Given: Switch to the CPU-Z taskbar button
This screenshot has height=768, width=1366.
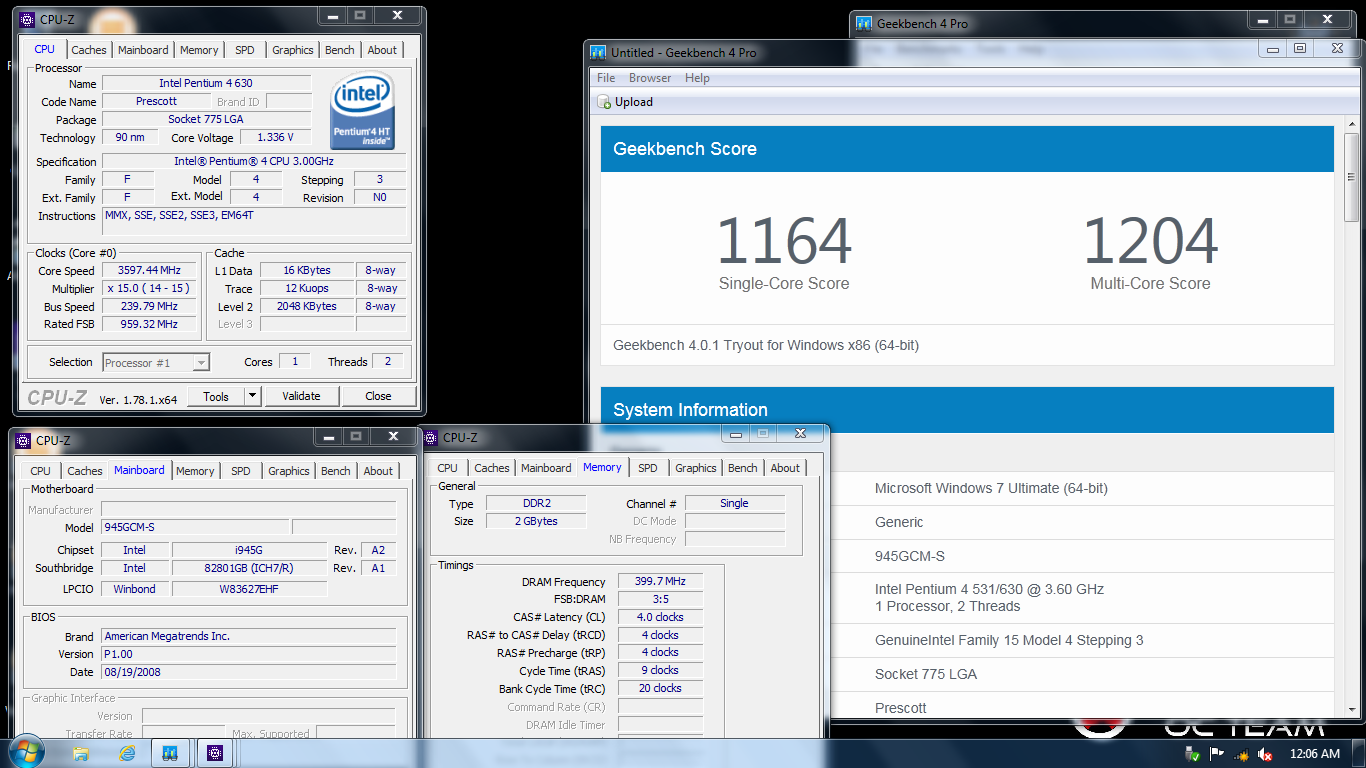Looking at the screenshot, I should [x=215, y=753].
